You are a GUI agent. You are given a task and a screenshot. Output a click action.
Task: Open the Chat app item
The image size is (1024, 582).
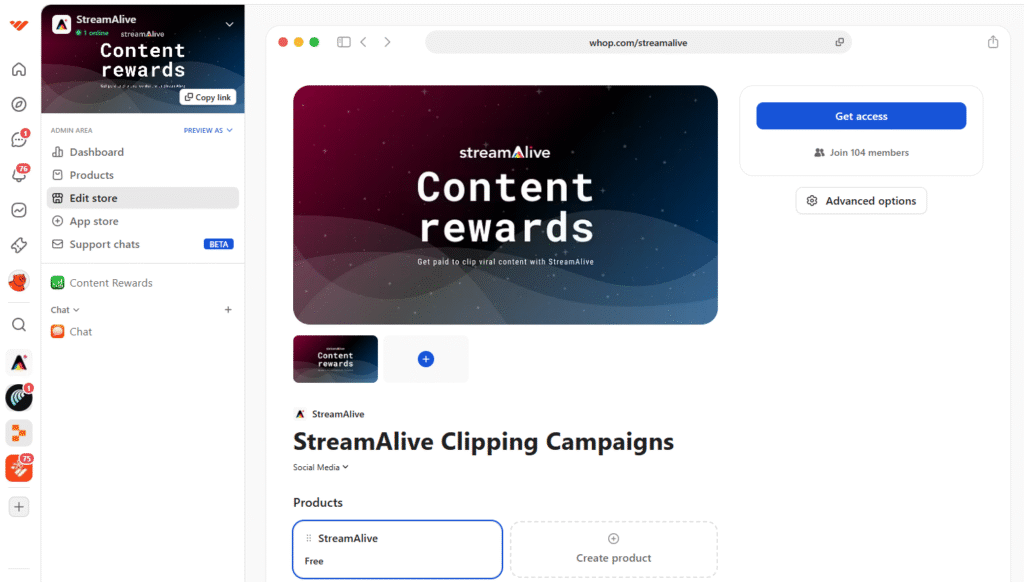coord(142,332)
